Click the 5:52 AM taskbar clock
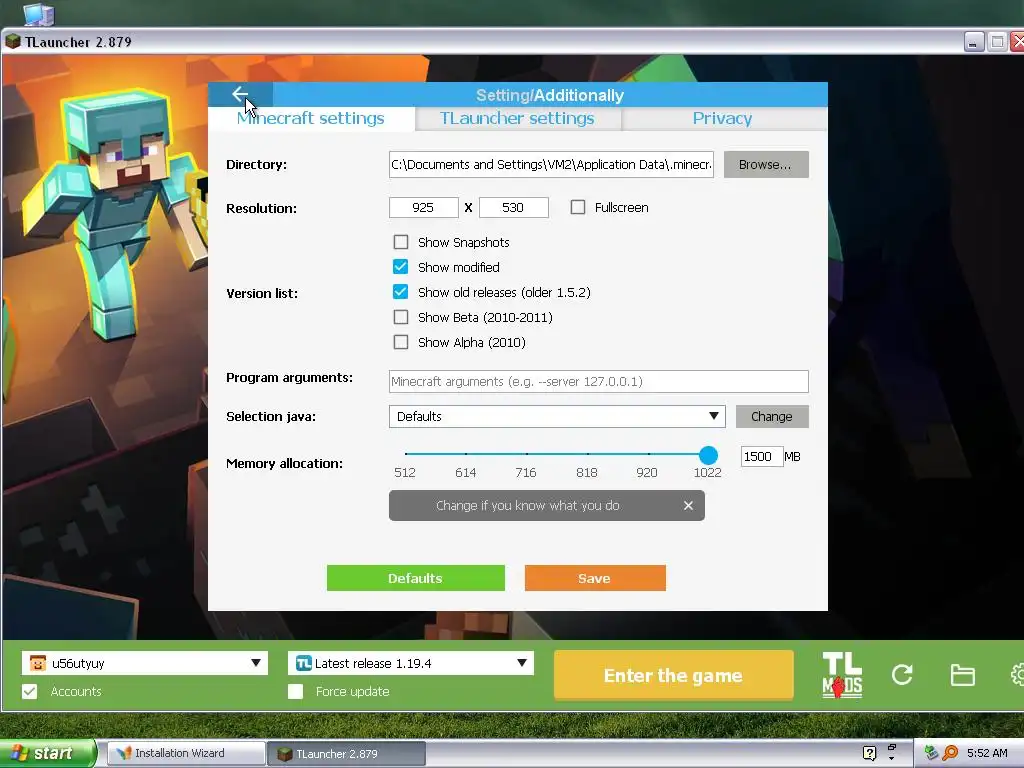Viewport: 1024px width, 768px height. [987, 753]
